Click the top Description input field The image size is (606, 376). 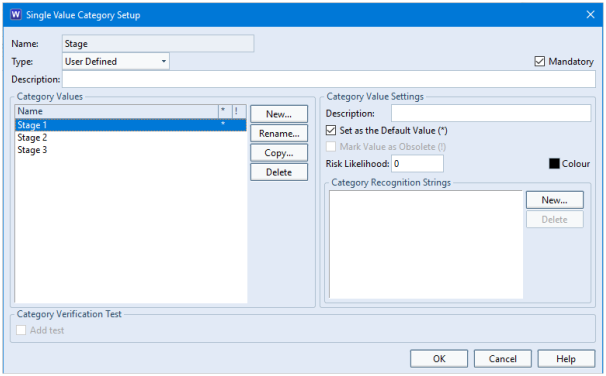(329, 79)
